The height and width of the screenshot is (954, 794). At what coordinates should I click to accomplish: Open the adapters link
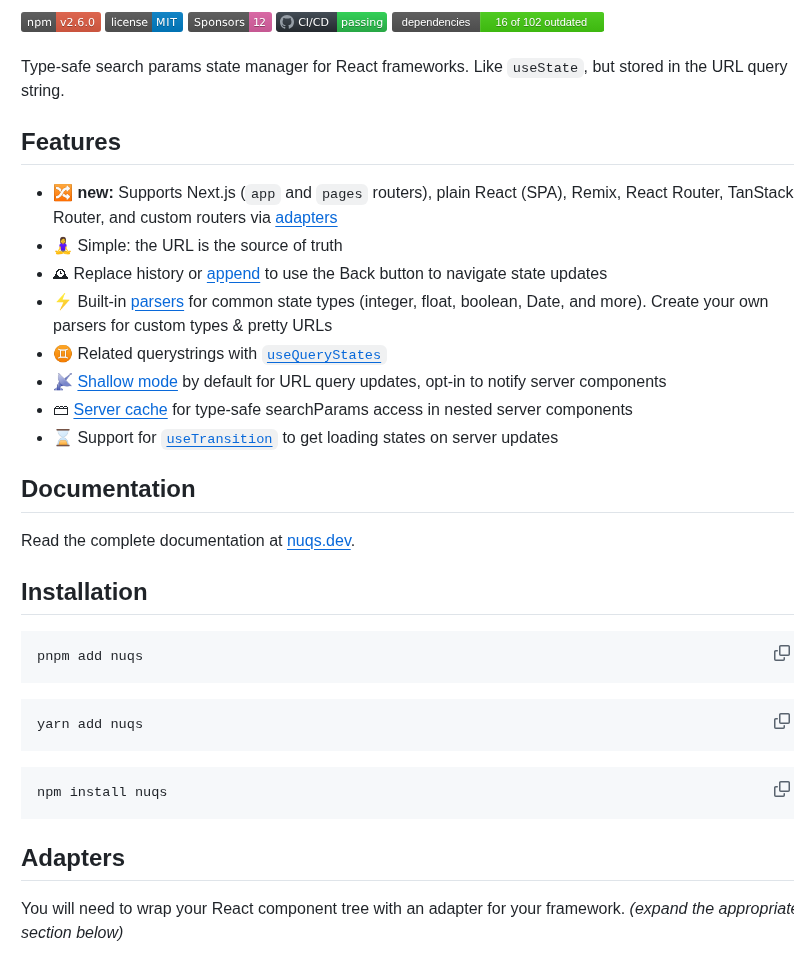[306, 218]
